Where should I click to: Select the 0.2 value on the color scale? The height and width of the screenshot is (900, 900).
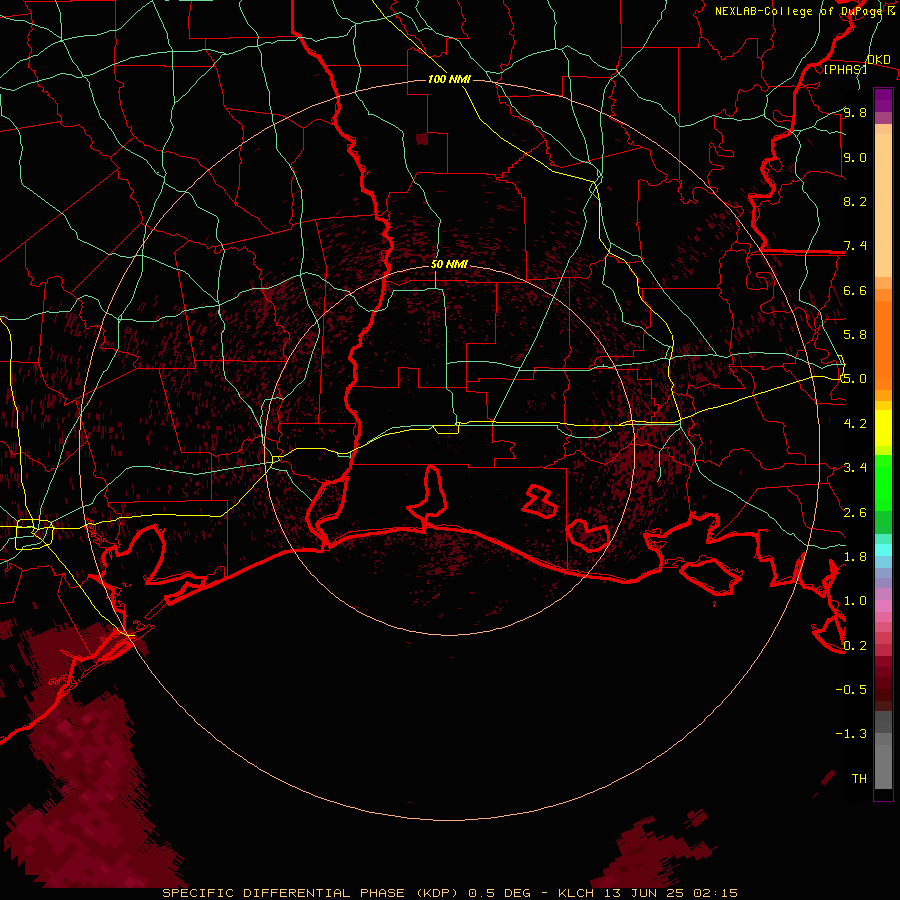click(x=855, y=646)
